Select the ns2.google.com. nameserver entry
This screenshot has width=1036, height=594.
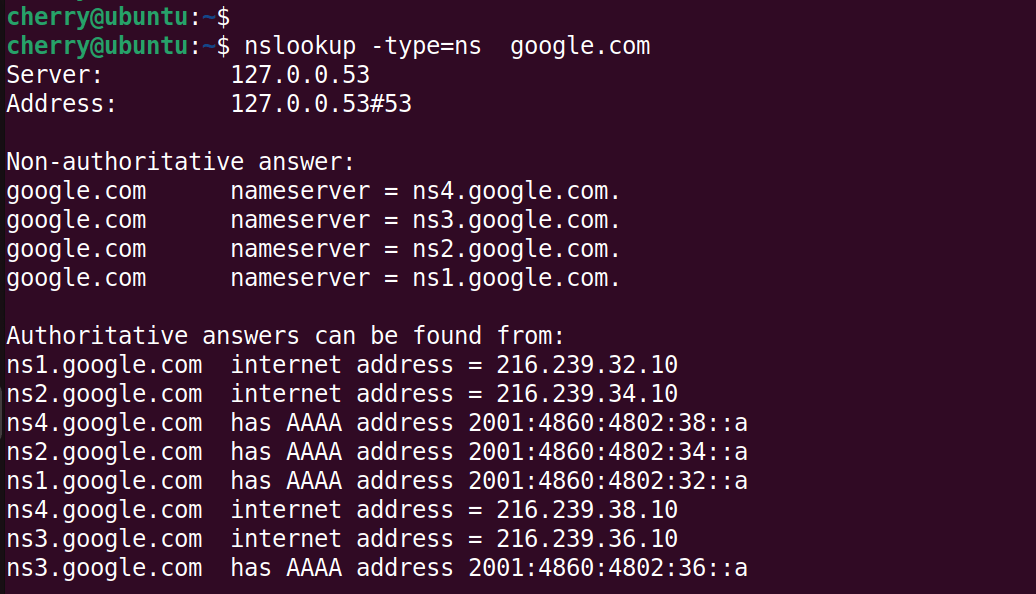517,249
